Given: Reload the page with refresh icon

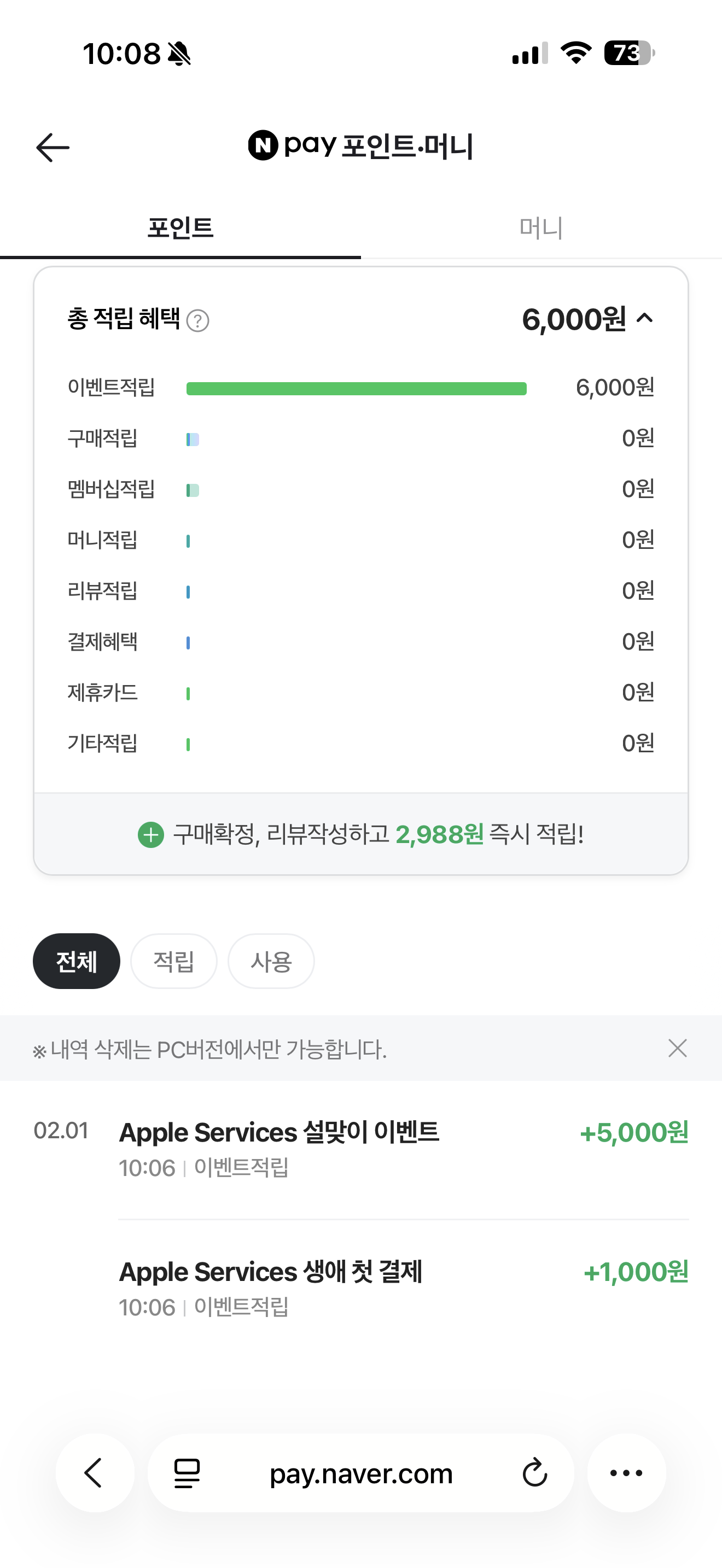Looking at the screenshot, I should (534, 1473).
